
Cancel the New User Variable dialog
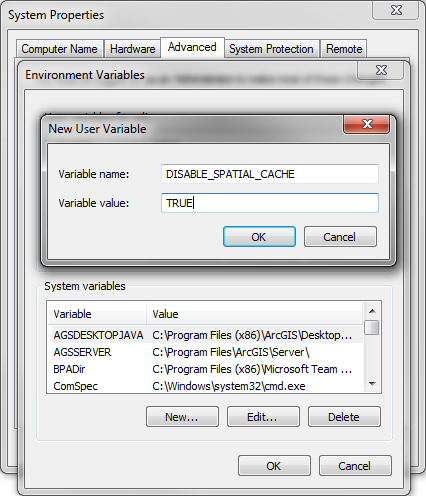[340, 237]
